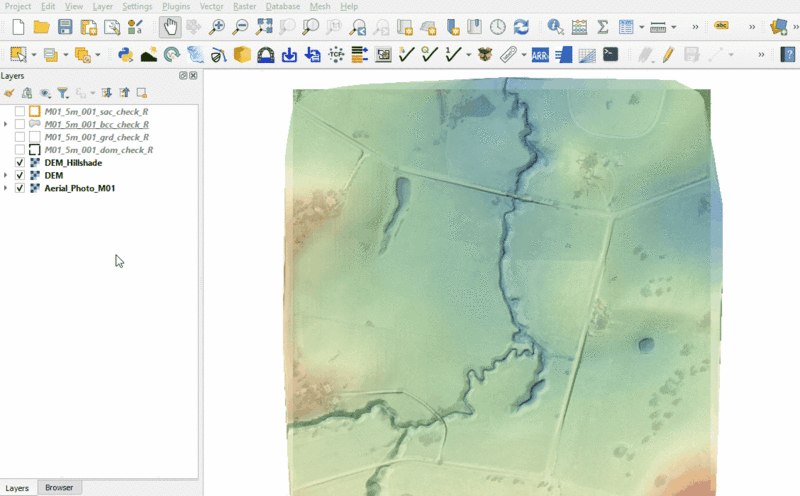The height and width of the screenshot is (496, 800).
Task: Click the Toggle Editing pencil icon
Action: pos(667,54)
